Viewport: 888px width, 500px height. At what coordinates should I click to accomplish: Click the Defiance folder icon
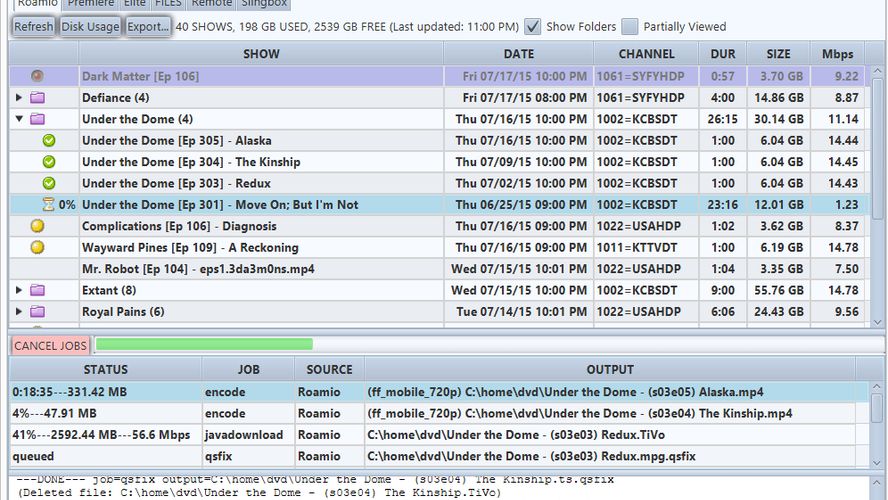[37, 97]
